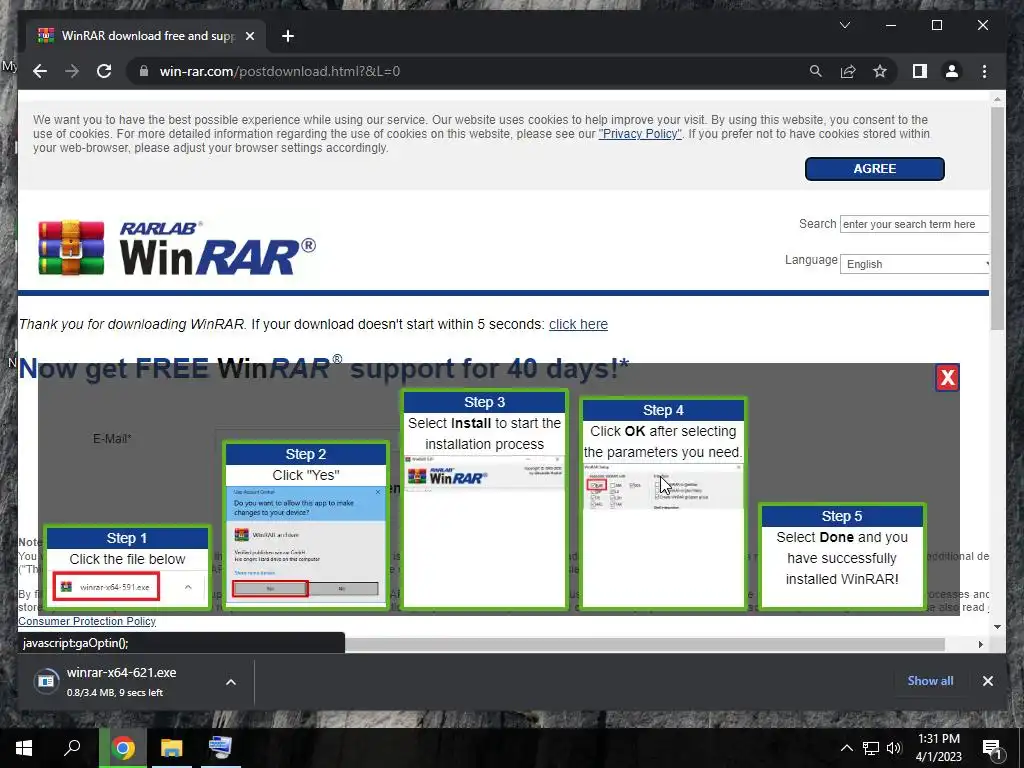
Task: Open Chrome profile menu
Action: pos(952,71)
